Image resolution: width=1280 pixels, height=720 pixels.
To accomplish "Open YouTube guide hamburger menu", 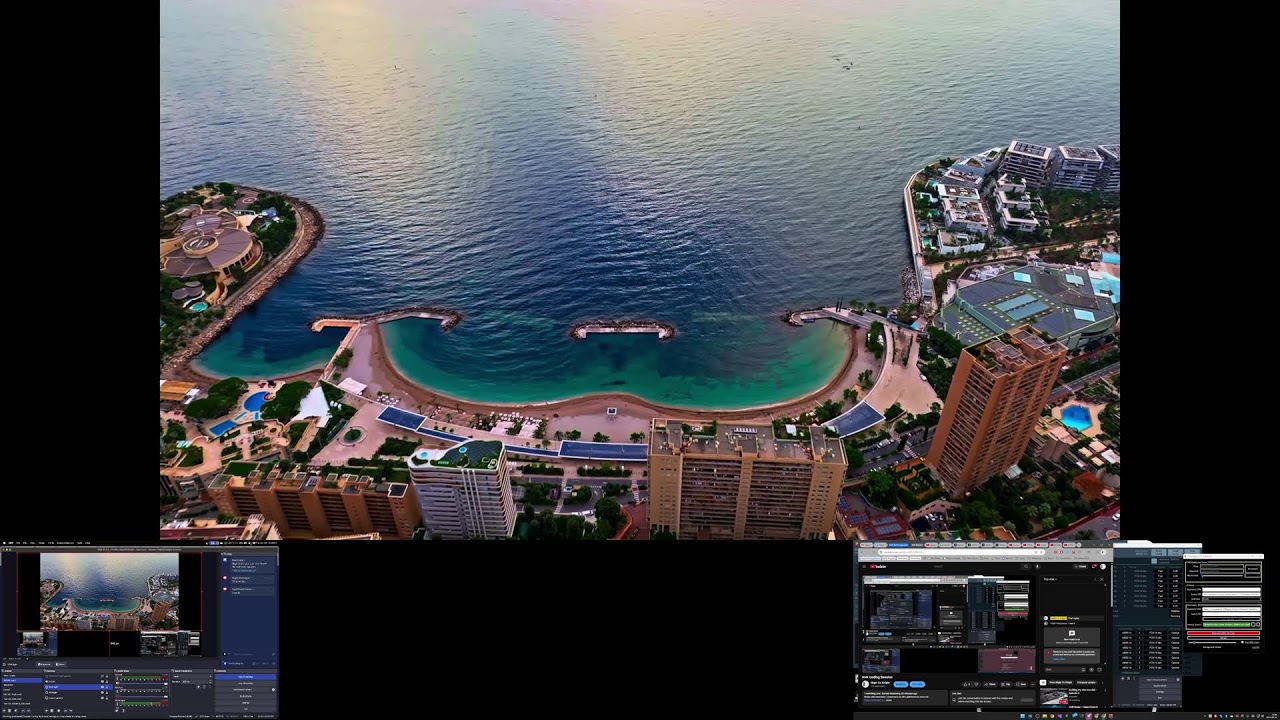I will point(862,567).
